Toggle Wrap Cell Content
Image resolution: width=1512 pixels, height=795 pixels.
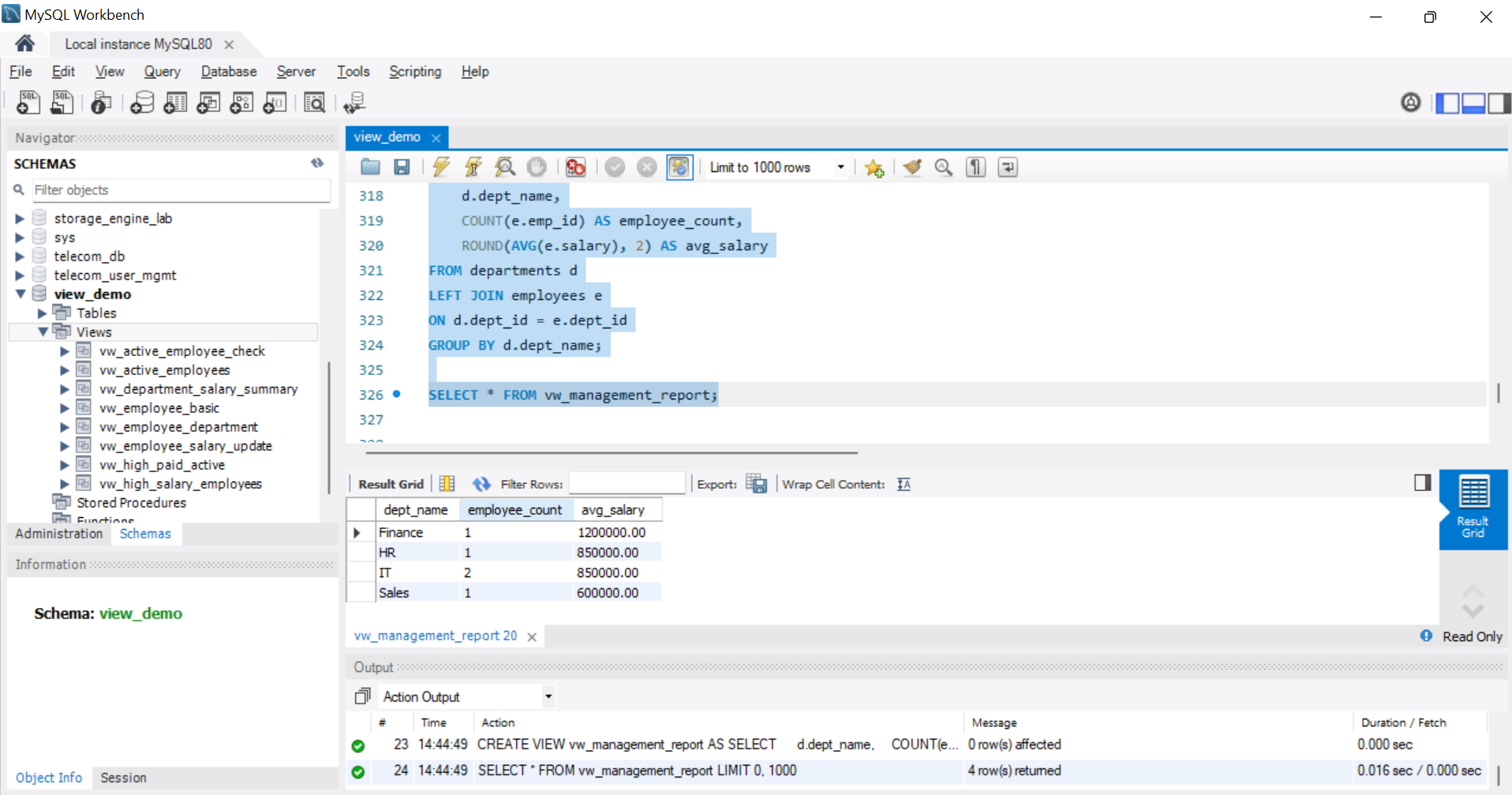point(904,484)
